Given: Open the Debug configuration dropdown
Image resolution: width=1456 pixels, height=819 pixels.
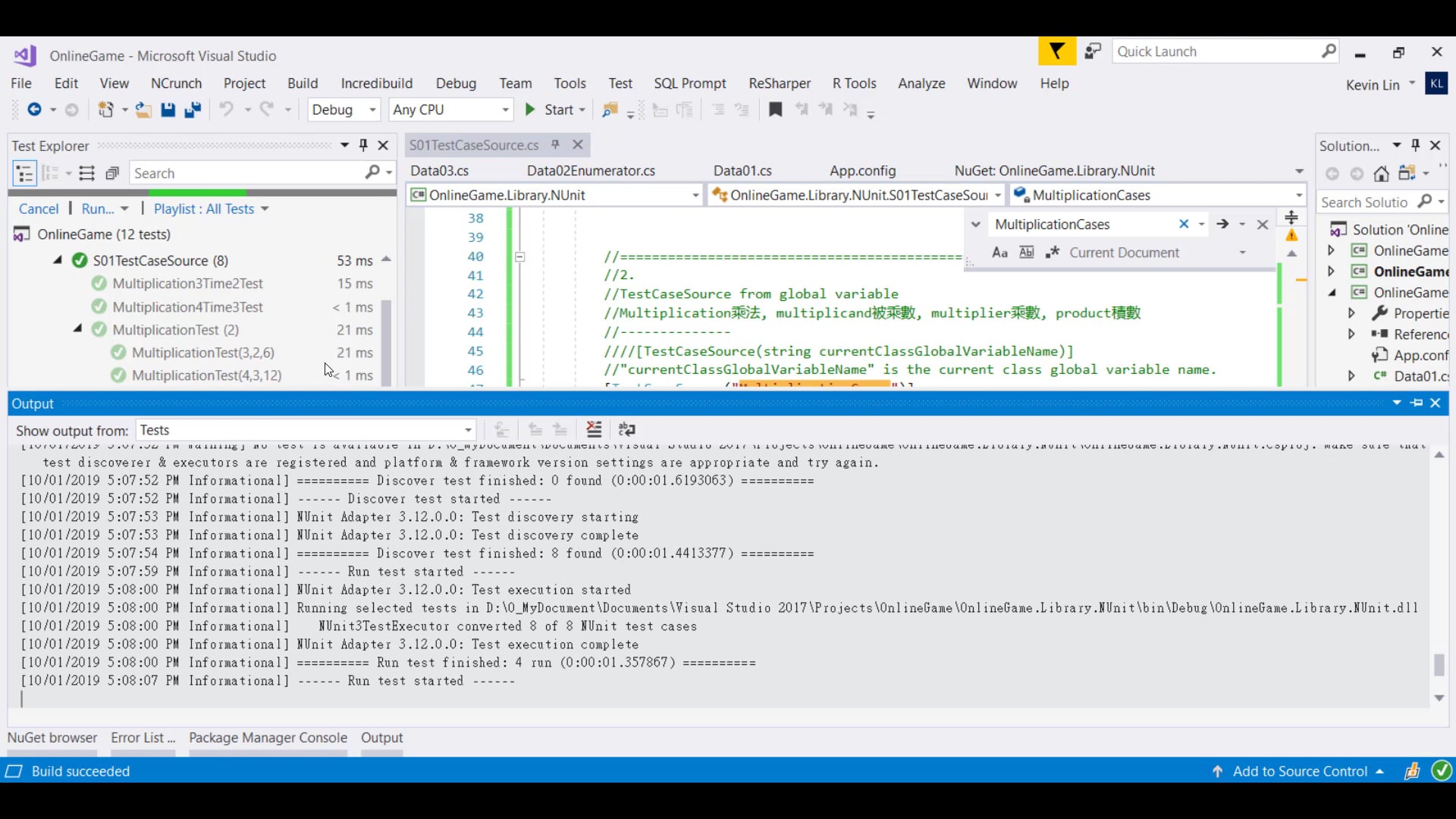Looking at the screenshot, I should (372, 110).
